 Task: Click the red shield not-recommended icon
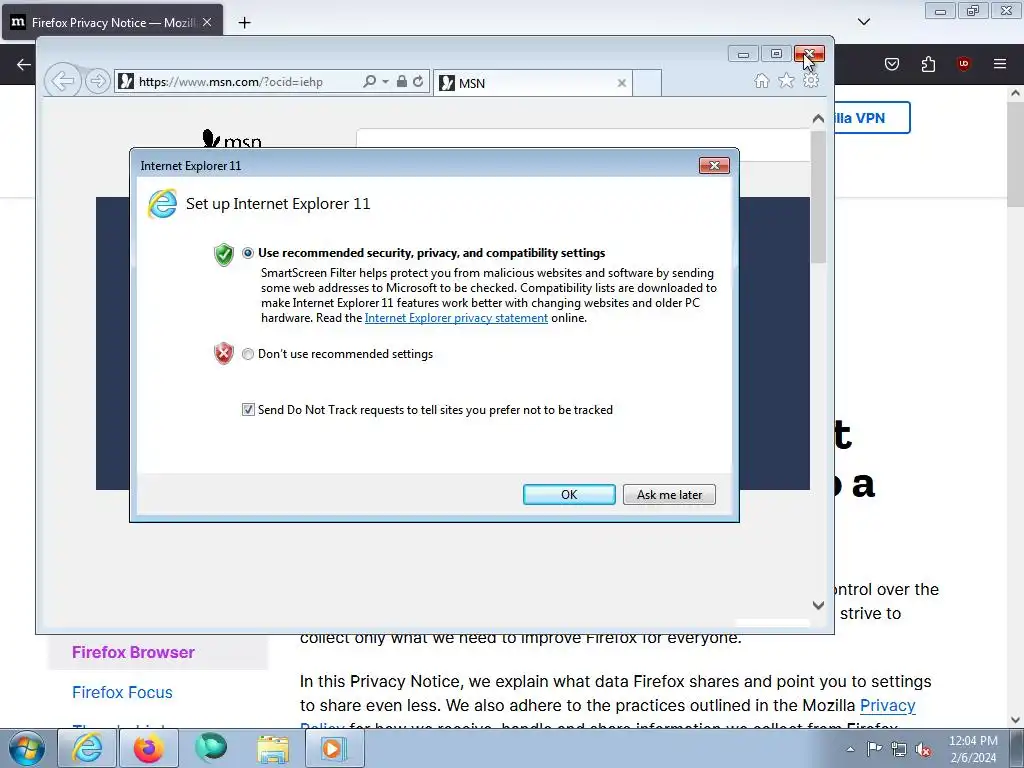224,353
